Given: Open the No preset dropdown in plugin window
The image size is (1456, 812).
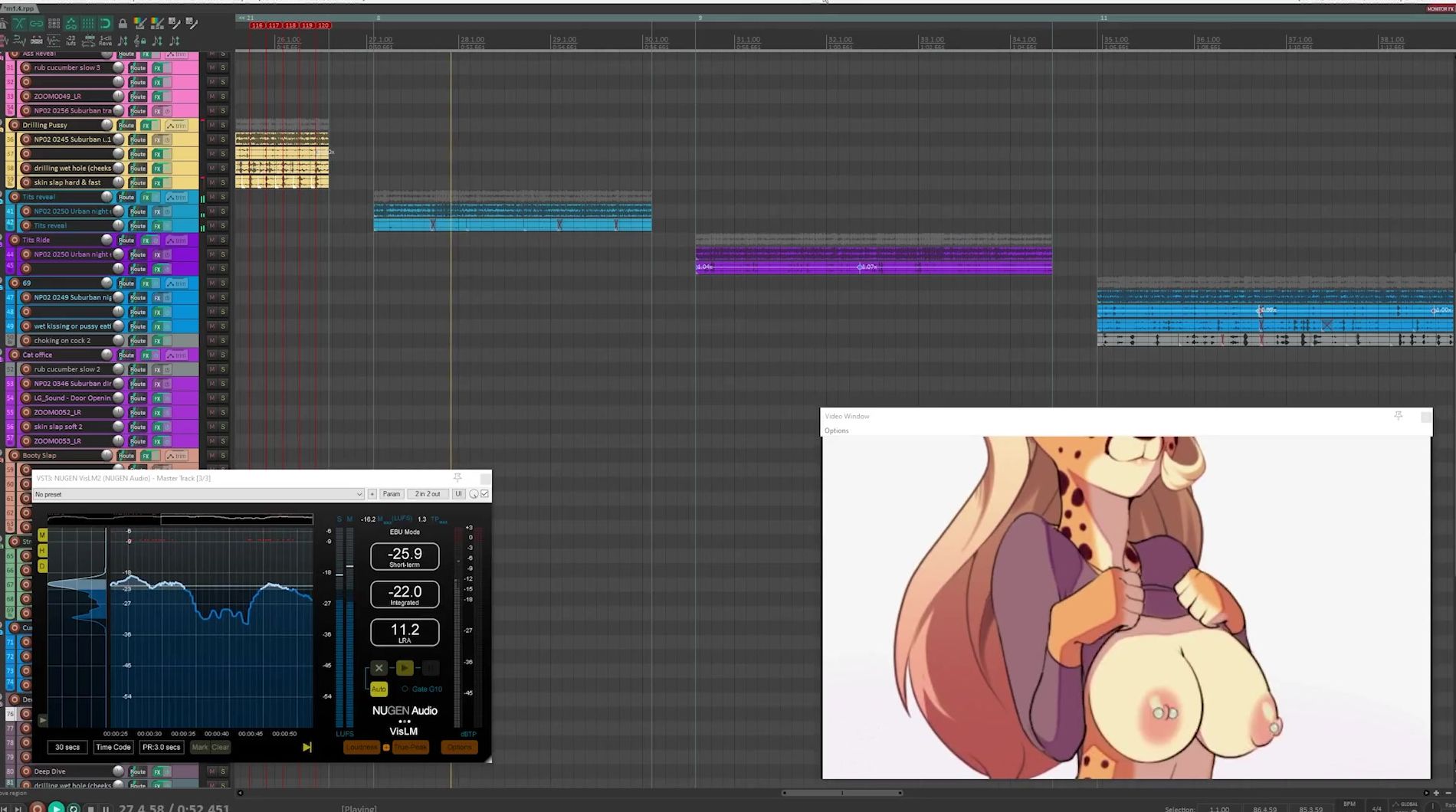Looking at the screenshot, I should 198,494.
